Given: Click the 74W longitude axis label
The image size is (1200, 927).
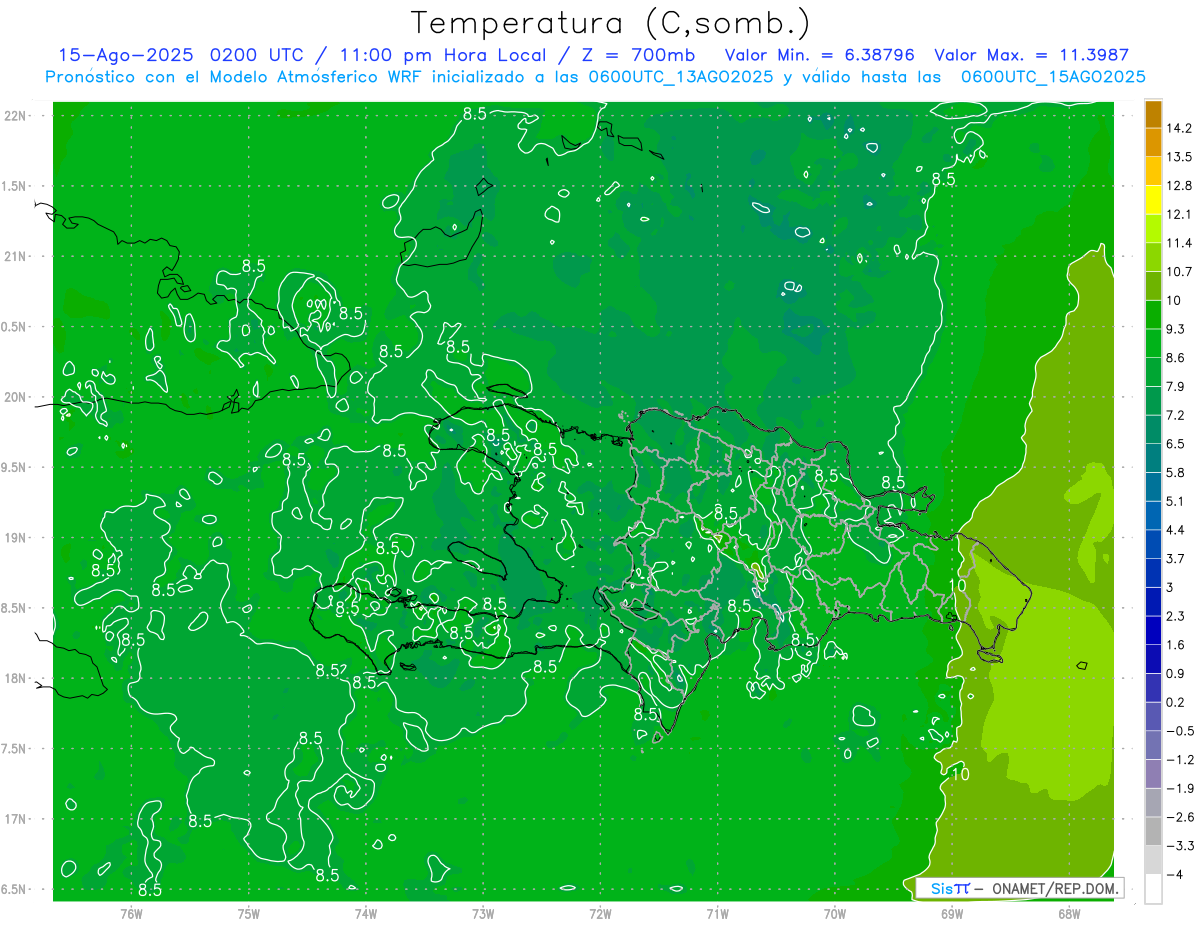Looking at the screenshot, I should (x=366, y=913).
